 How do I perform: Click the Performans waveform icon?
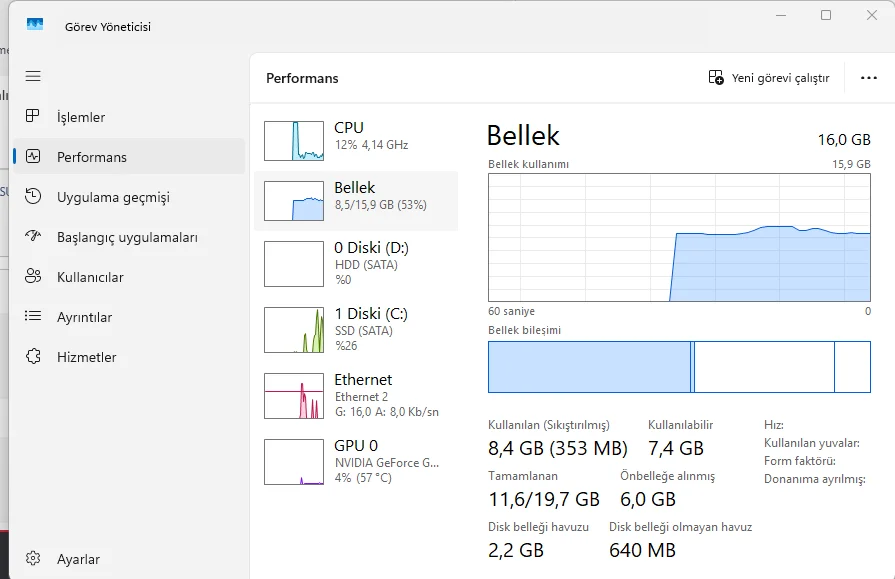pos(33,157)
